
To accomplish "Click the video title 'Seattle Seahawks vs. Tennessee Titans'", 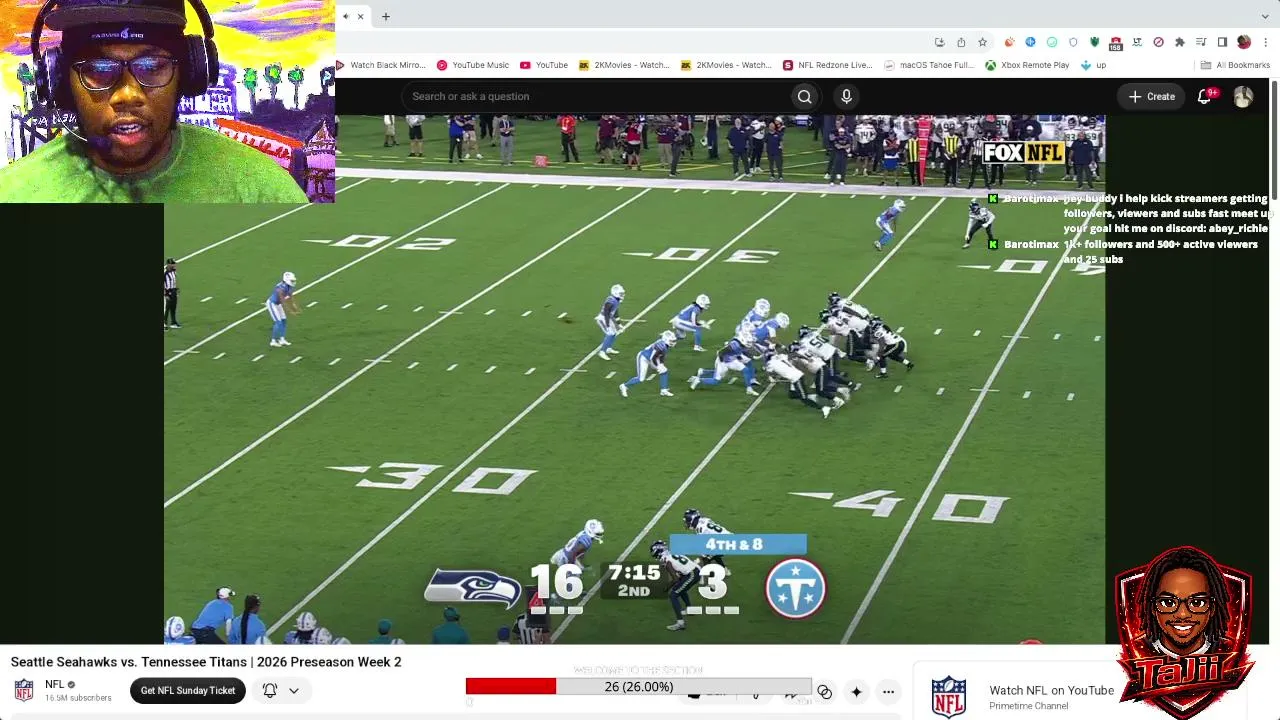I will pyautogui.click(x=206, y=662).
